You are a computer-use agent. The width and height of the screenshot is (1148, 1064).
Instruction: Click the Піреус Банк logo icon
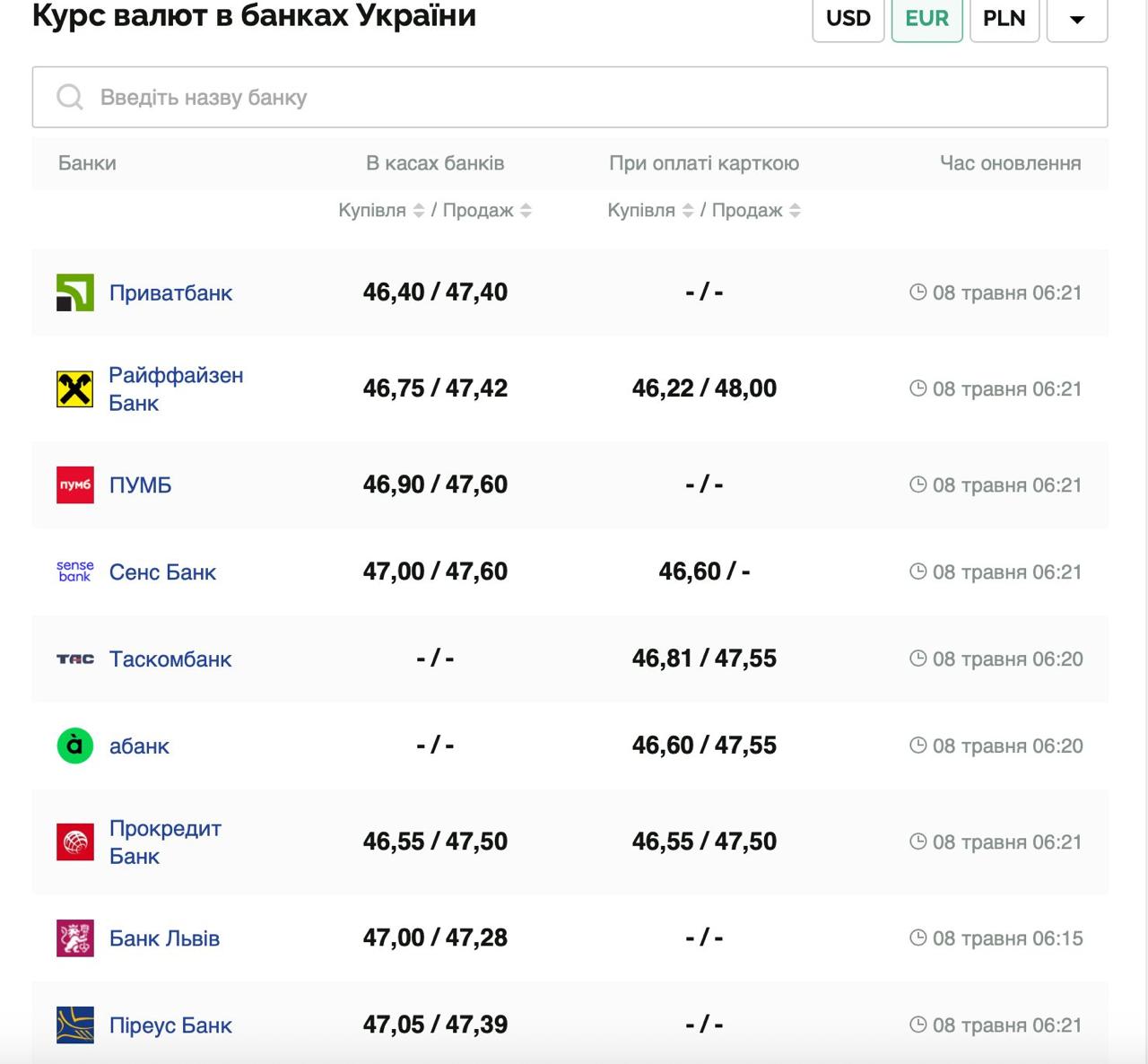(75, 1025)
